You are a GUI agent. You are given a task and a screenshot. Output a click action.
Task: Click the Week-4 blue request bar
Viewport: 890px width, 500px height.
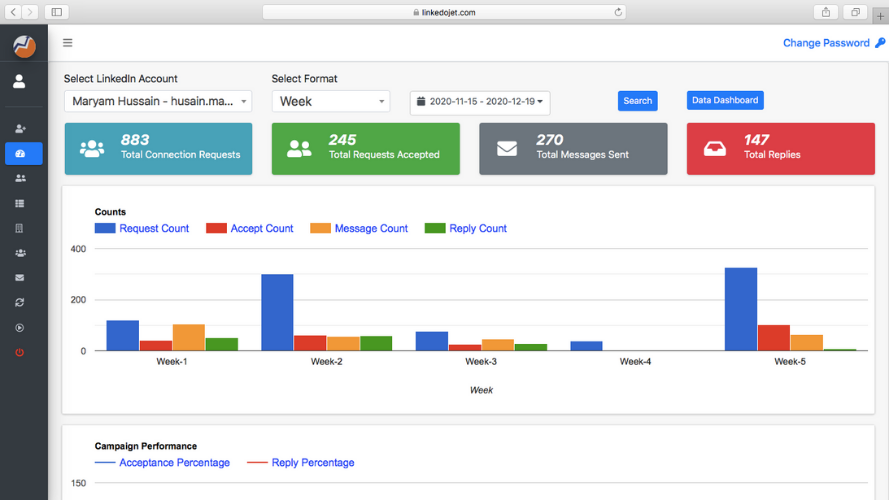click(586, 346)
